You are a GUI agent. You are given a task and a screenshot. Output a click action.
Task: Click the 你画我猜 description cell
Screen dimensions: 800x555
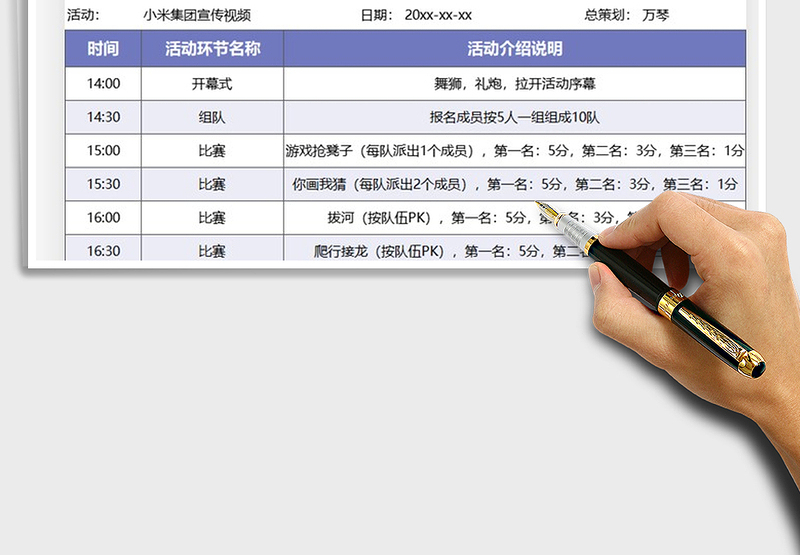coord(515,184)
